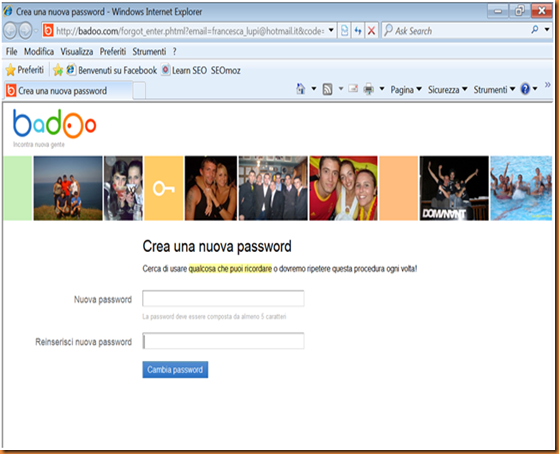Click the plain peach color tile
This screenshot has width=559, height=454.
tap(399, 188)
